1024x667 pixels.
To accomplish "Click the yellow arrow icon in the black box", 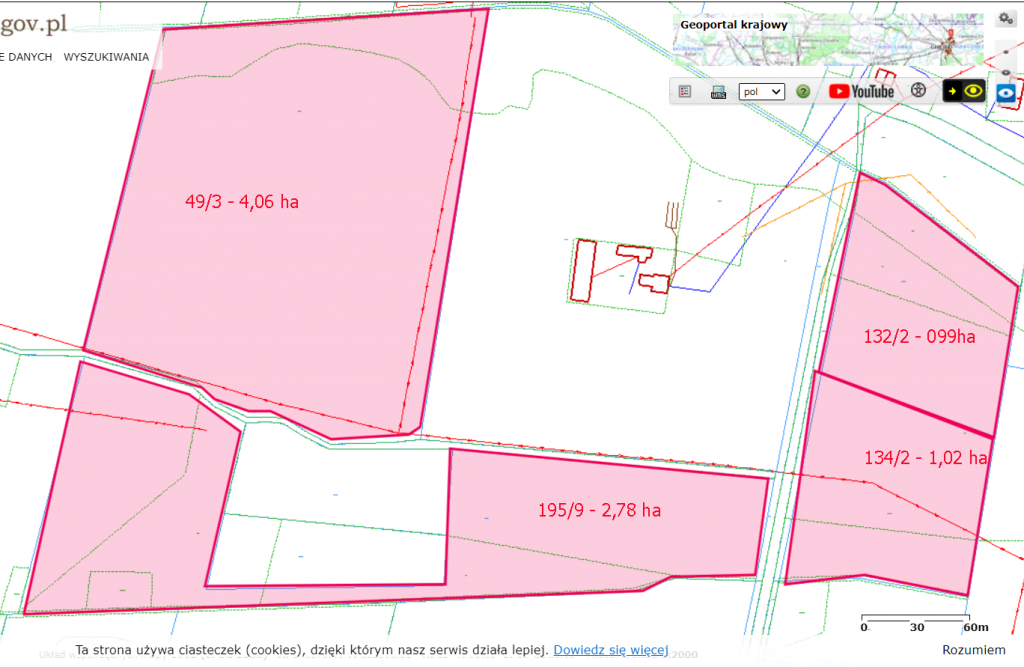I will [952, 91].
